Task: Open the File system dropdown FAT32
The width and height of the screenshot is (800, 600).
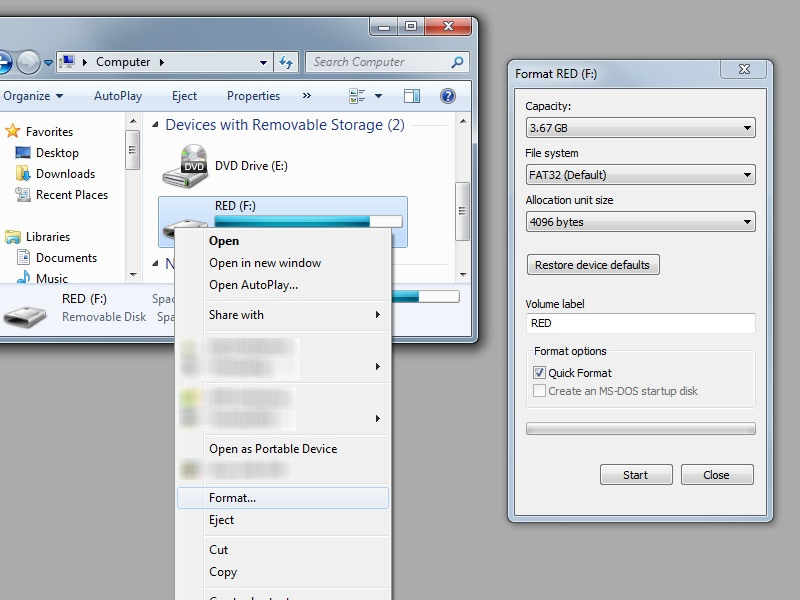Action: (x=640, y=174)
